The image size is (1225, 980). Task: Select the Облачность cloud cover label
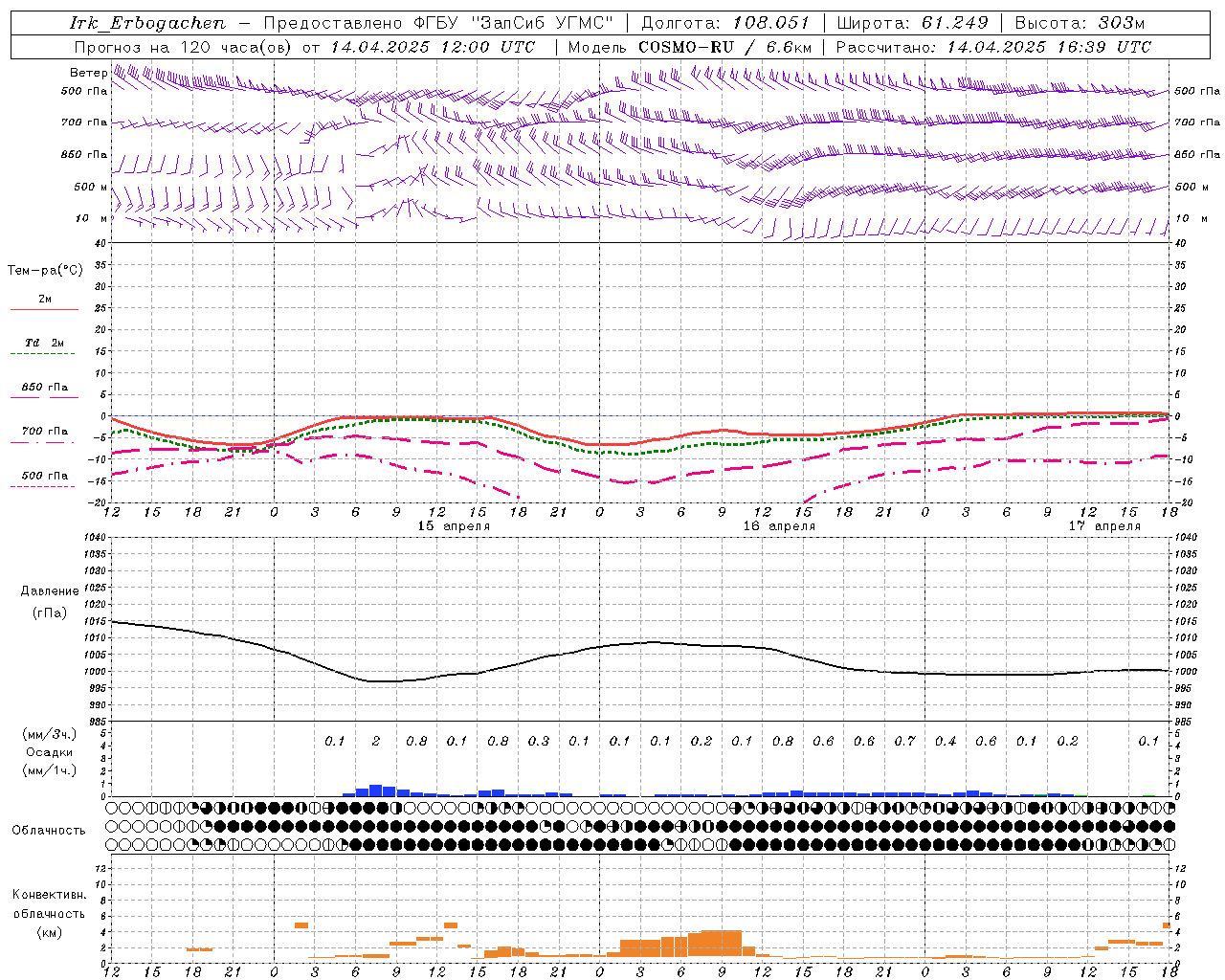(x=49, y=831)
